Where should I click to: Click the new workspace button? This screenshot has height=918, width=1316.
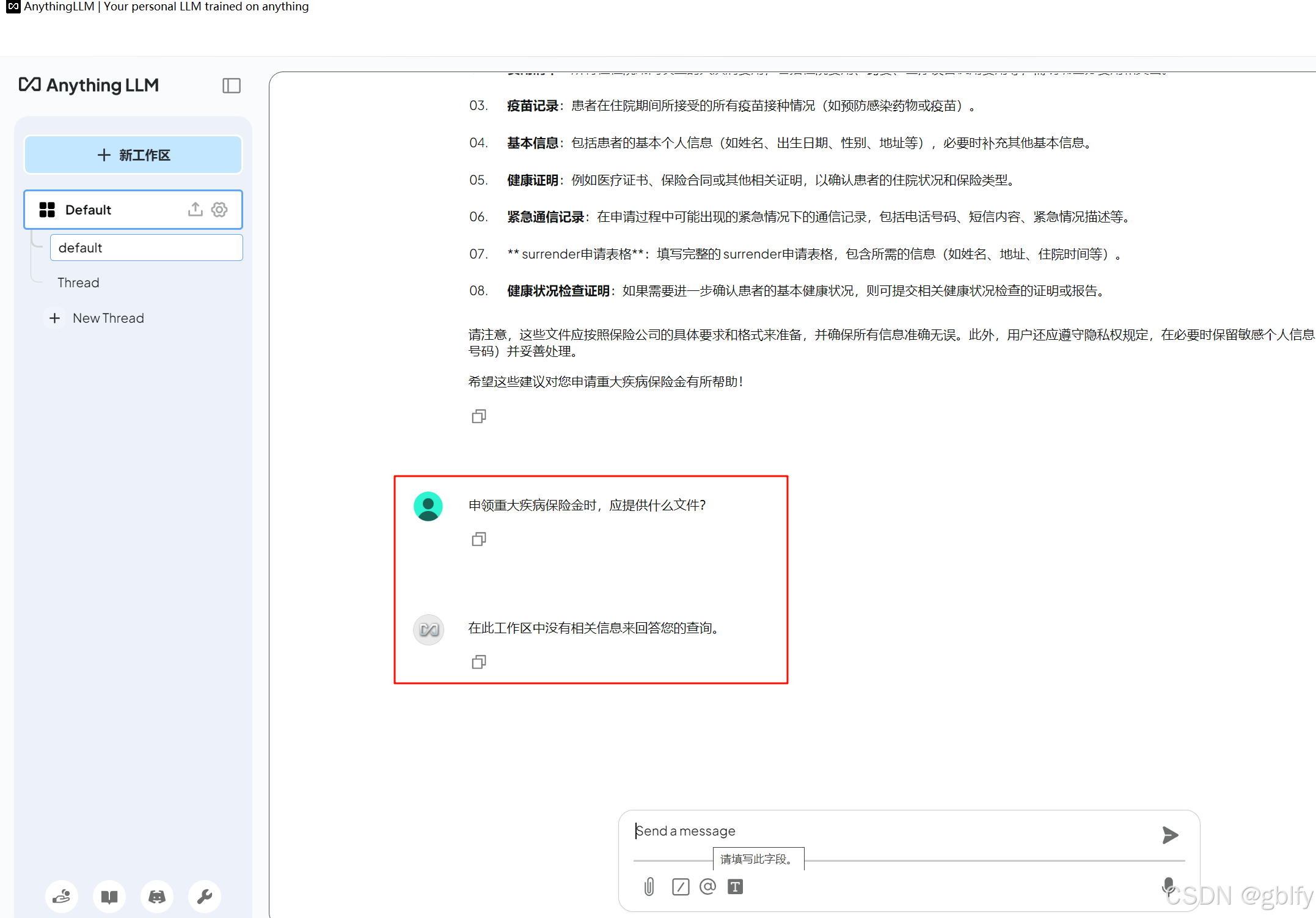[x=133, y=155]
